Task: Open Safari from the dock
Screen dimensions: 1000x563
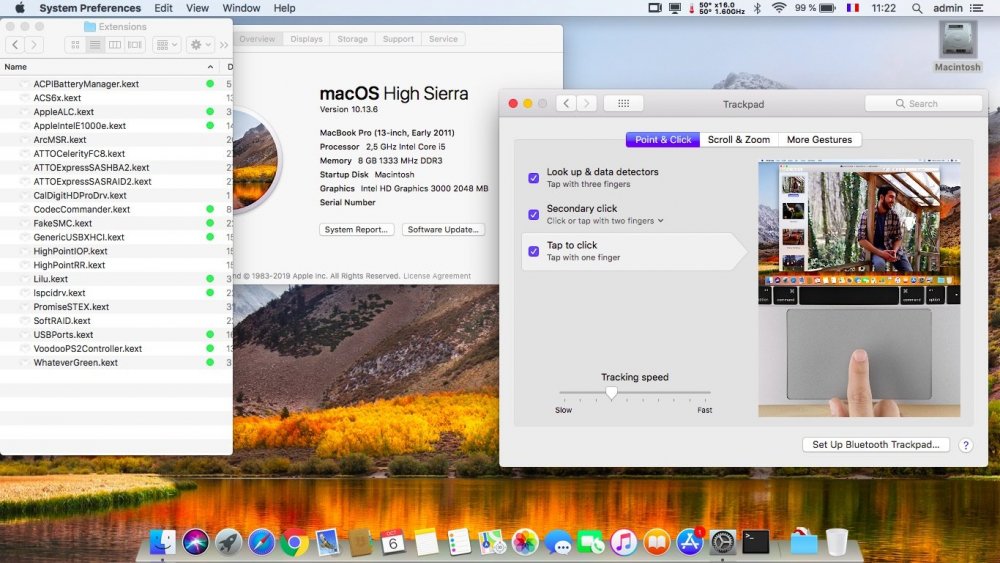Action: [x=261, y=542]
